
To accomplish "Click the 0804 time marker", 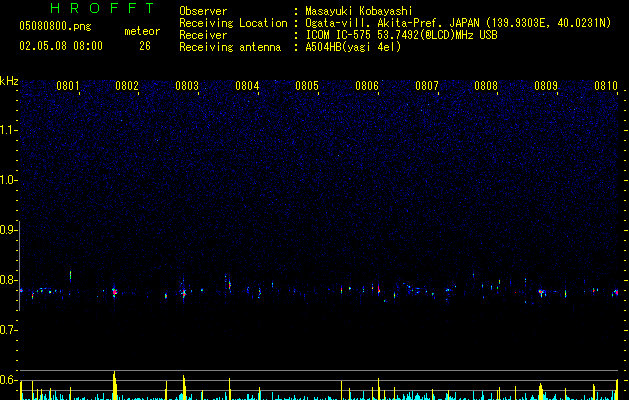I will pos(247,86).
